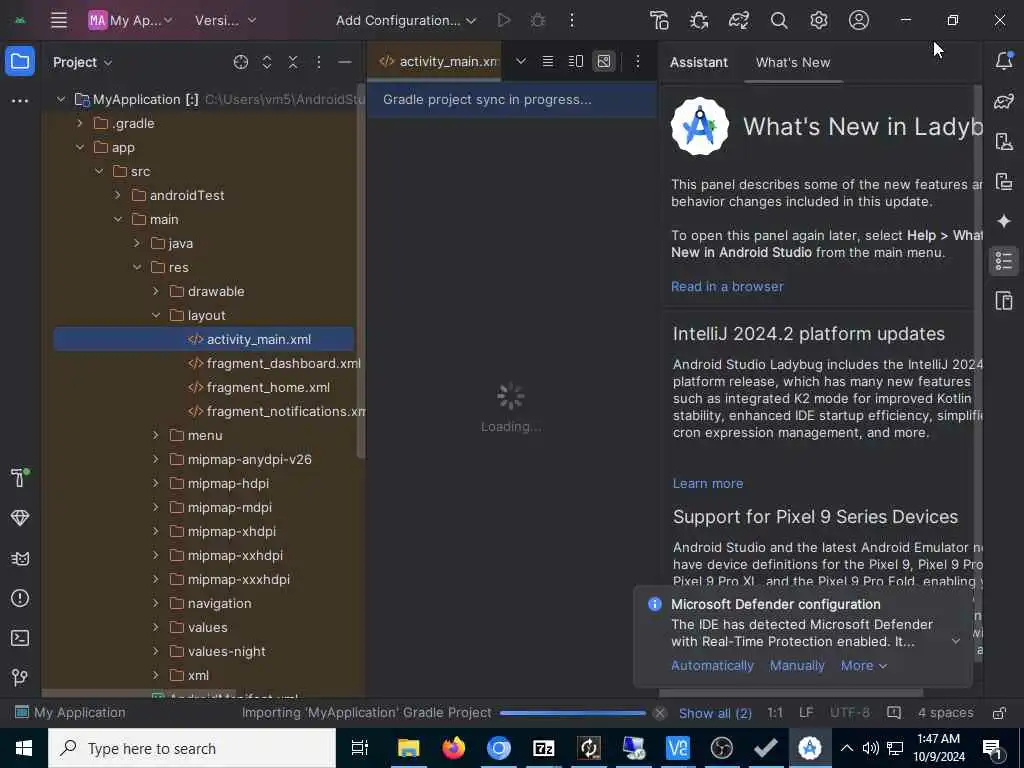
Task: Open the gem-shaped App Quality Insights icon
Action: click(x=20, y=518)
